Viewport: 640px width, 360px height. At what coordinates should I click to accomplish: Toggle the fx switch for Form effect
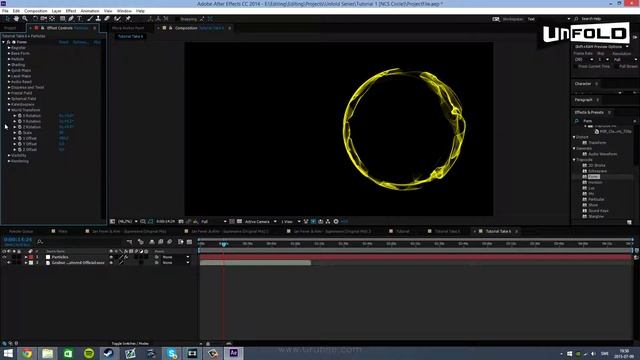[8, 42]
